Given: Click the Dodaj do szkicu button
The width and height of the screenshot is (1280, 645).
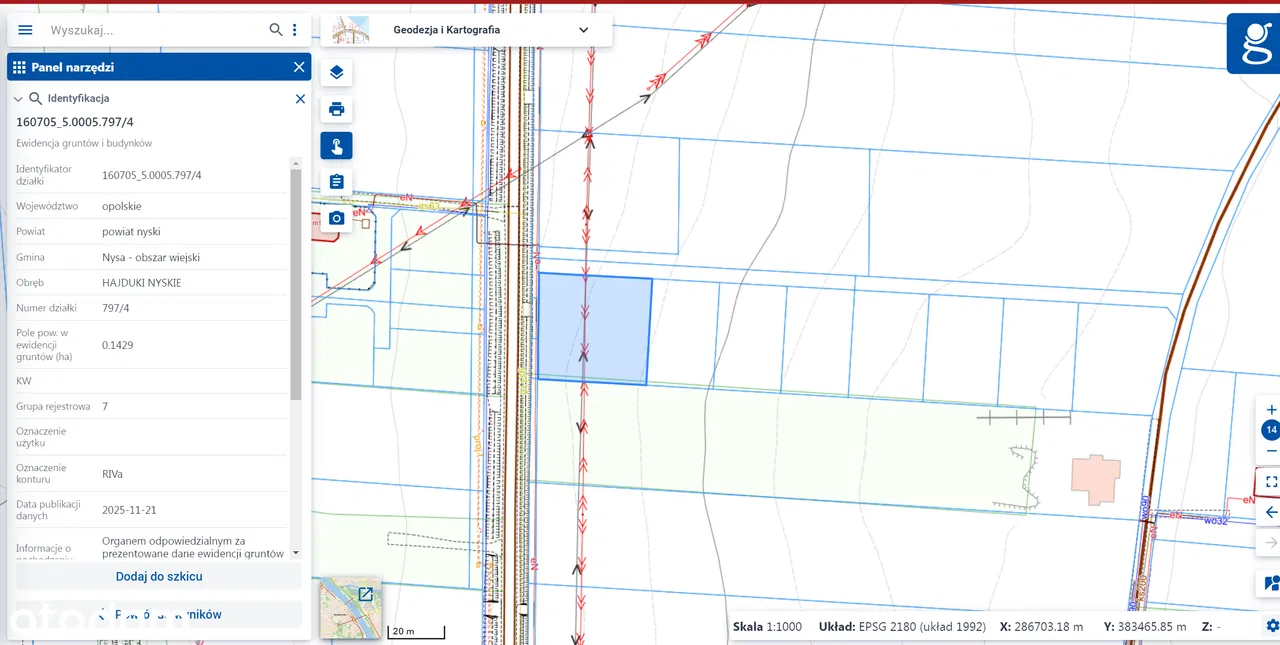Looking at the screenshot, I should click(158, 577).
